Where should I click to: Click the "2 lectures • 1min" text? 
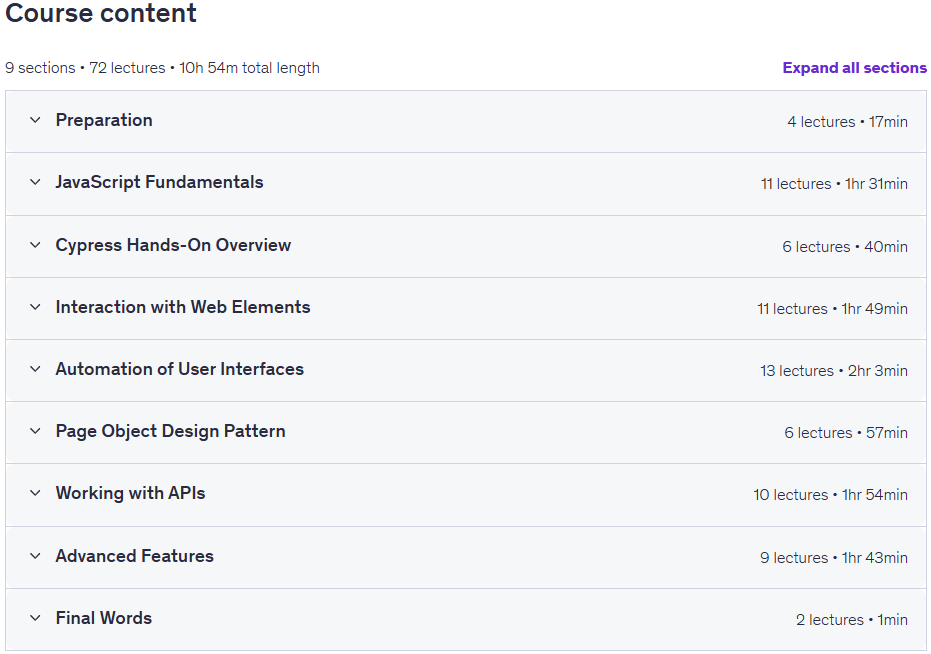coord(851,620)
